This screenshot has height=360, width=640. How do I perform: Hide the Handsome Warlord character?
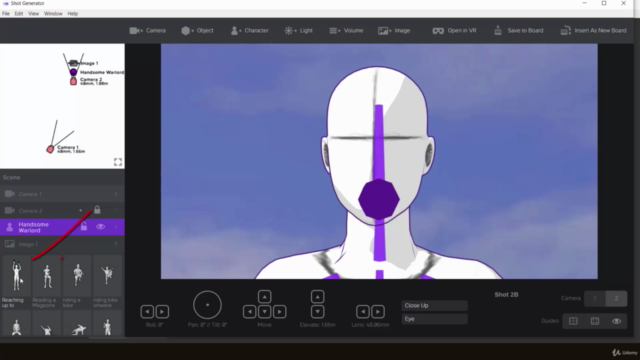click(100, 227)
